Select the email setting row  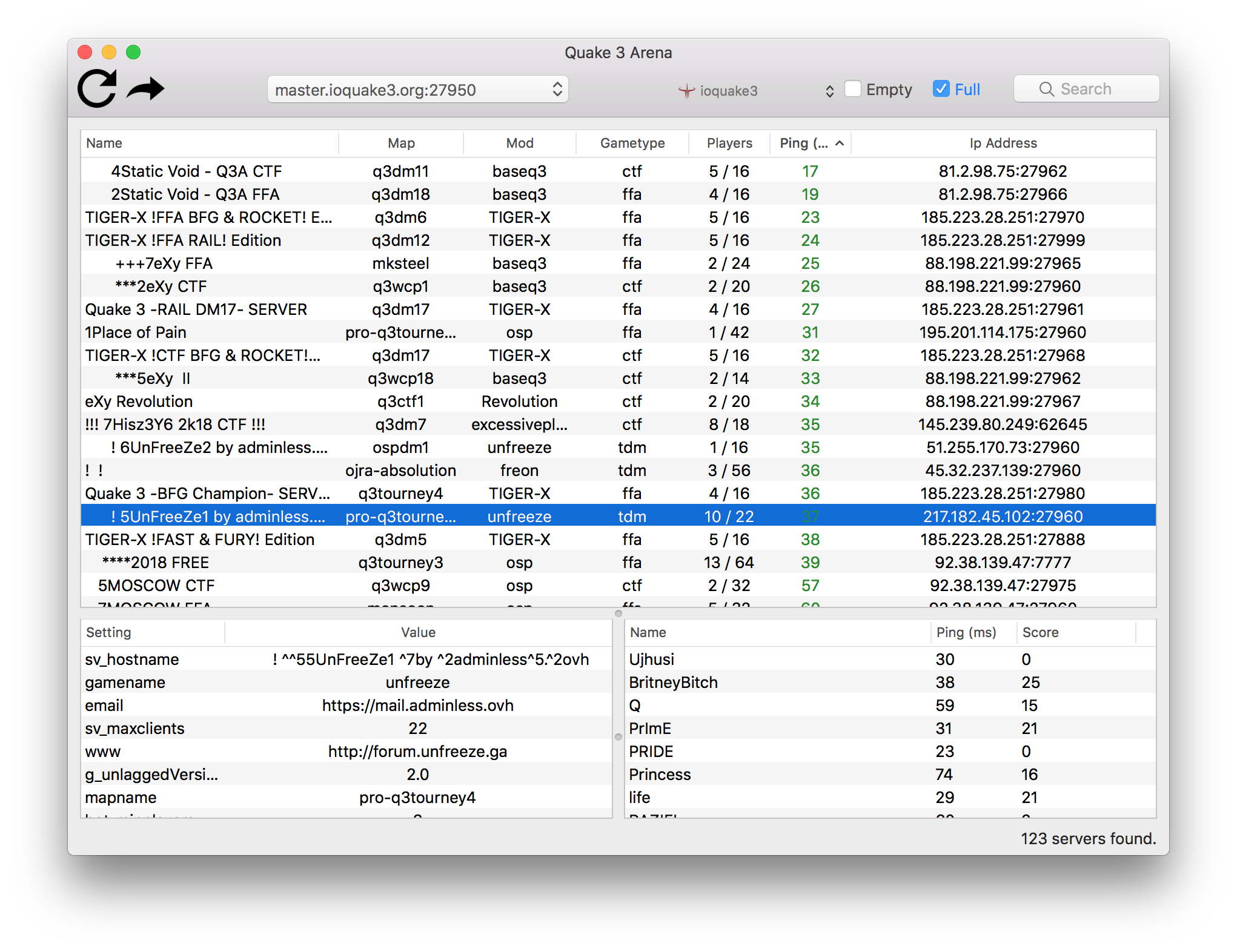[347, 706]
